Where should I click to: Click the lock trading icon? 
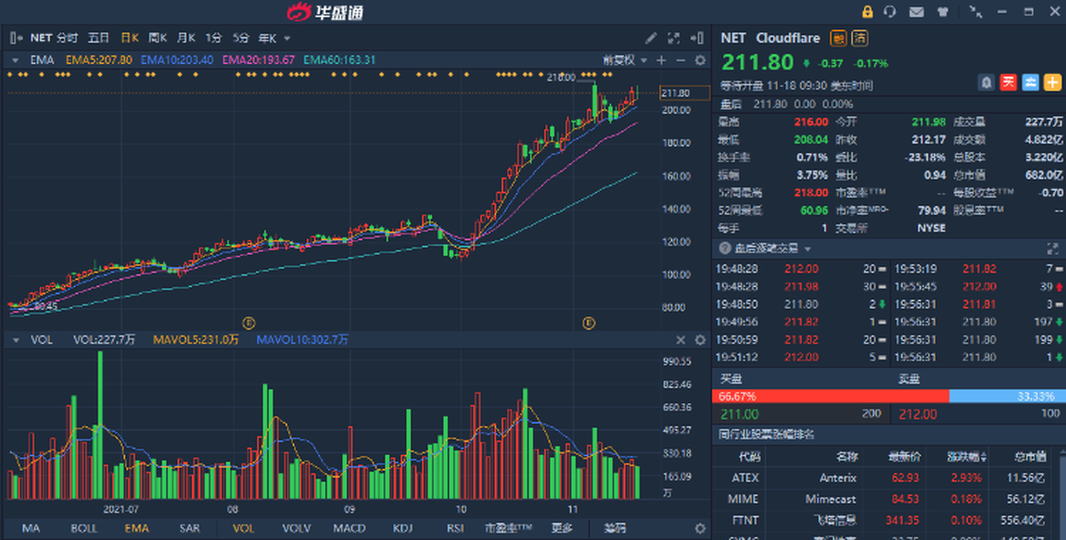coord(866,11)
